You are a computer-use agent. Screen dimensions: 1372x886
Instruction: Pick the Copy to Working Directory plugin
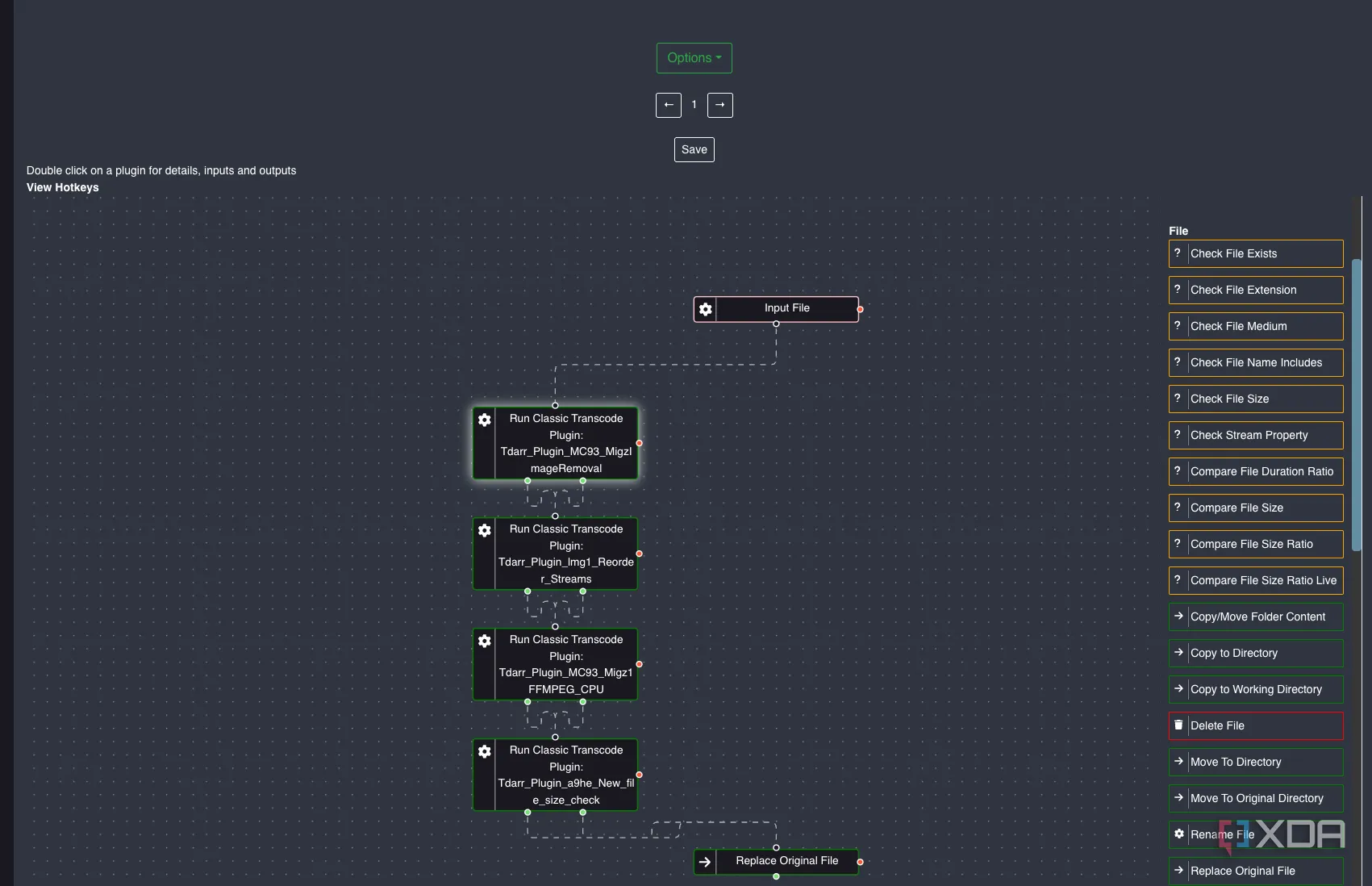click(1255, 689)
